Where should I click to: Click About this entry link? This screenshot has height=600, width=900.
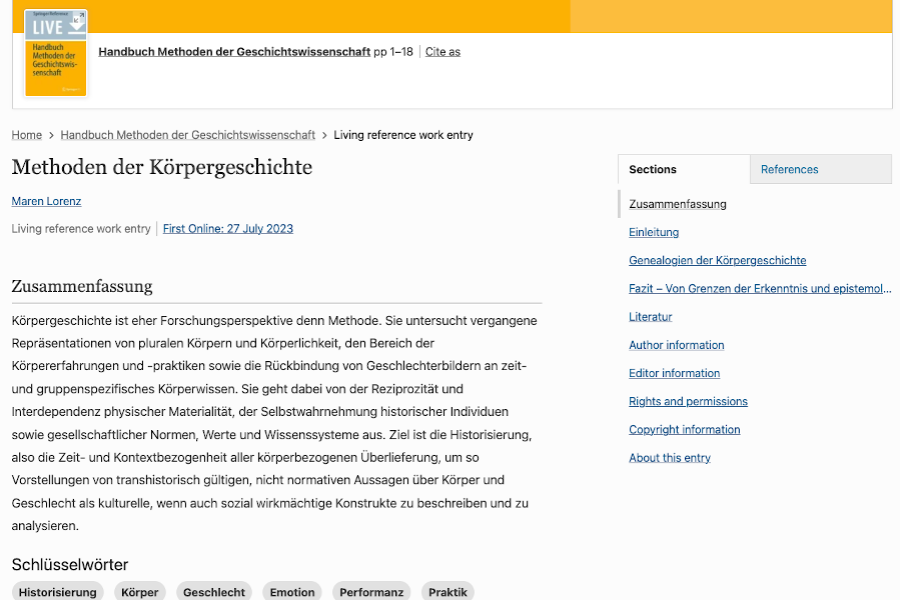coord(669,458)
